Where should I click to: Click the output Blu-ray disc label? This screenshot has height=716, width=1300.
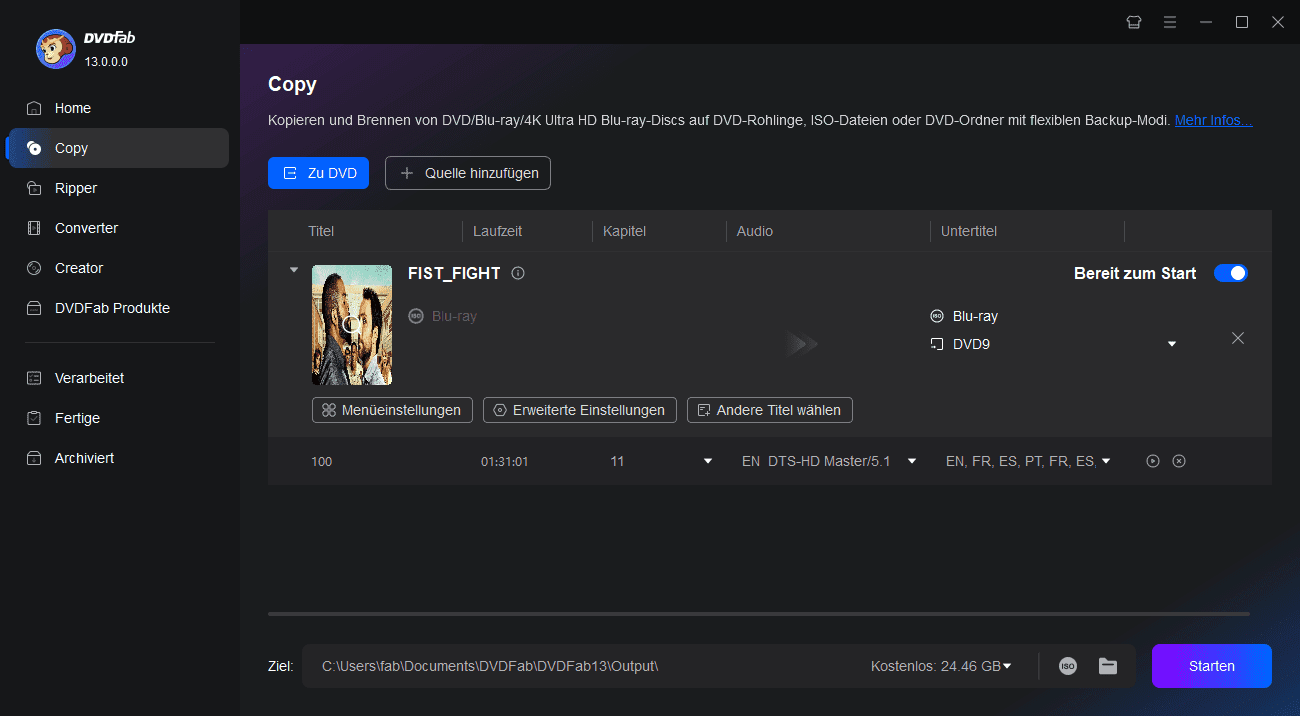pyautogui.click(x=964, y=316)
